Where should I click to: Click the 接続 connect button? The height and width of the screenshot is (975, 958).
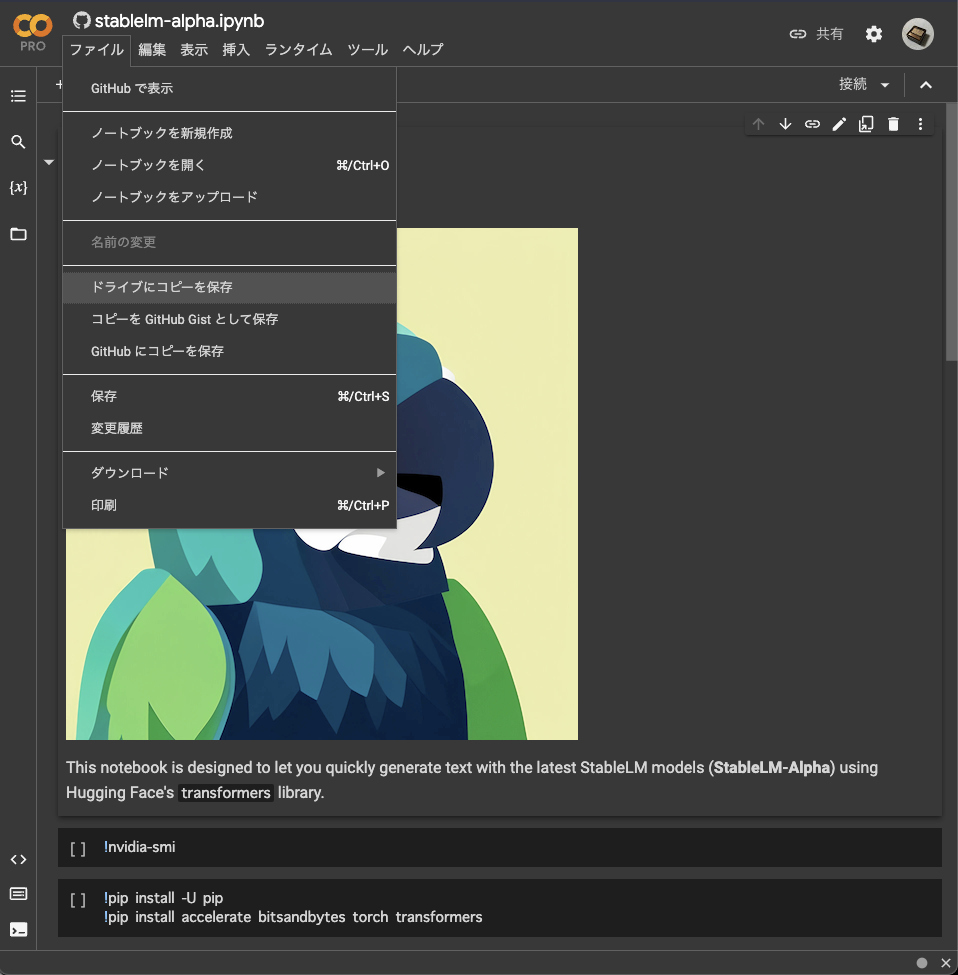853,84
